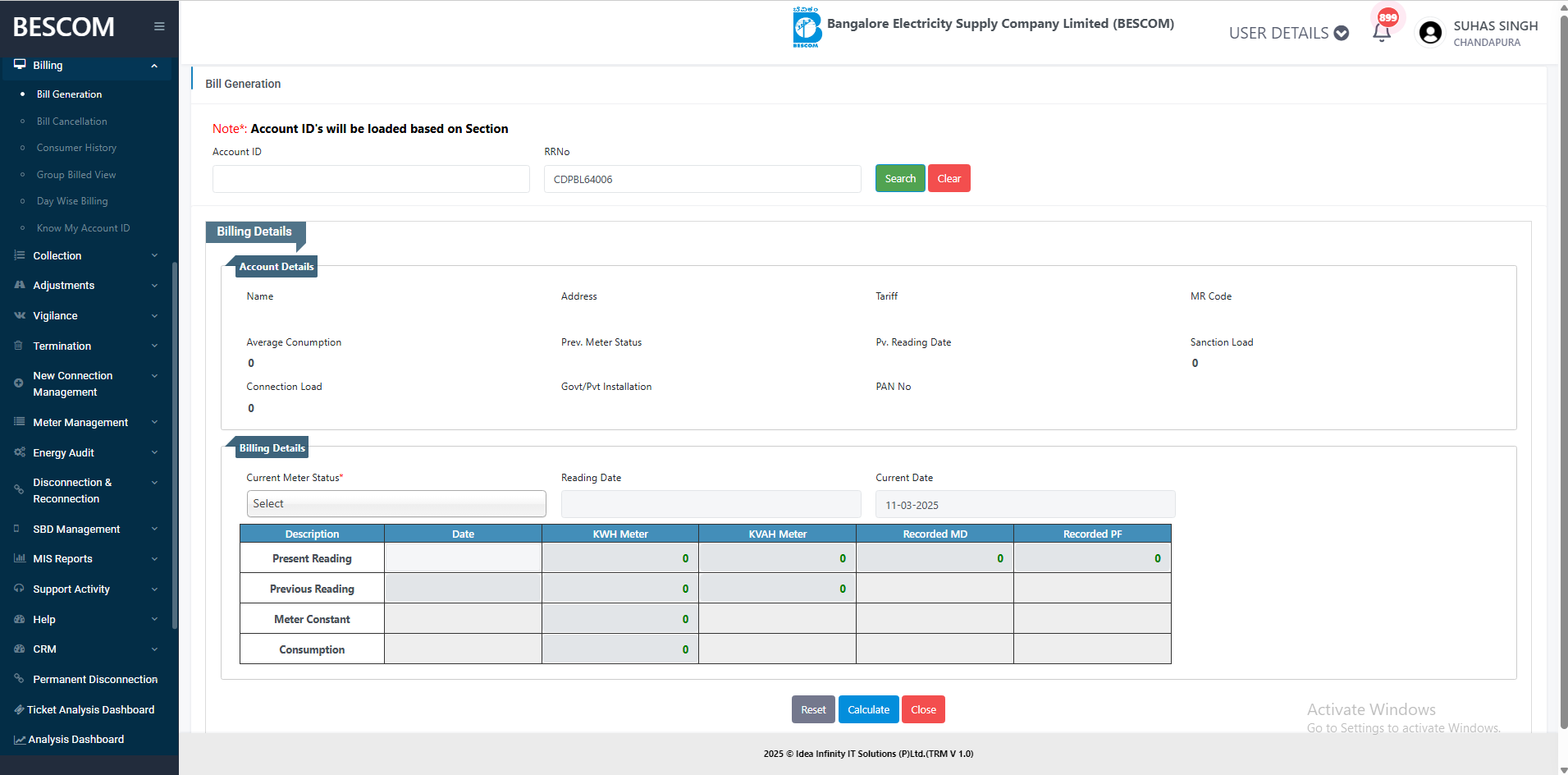This screenshot has width=1568, height=775.
Task: Click the Meter Management icon
Action: (20, 422)
